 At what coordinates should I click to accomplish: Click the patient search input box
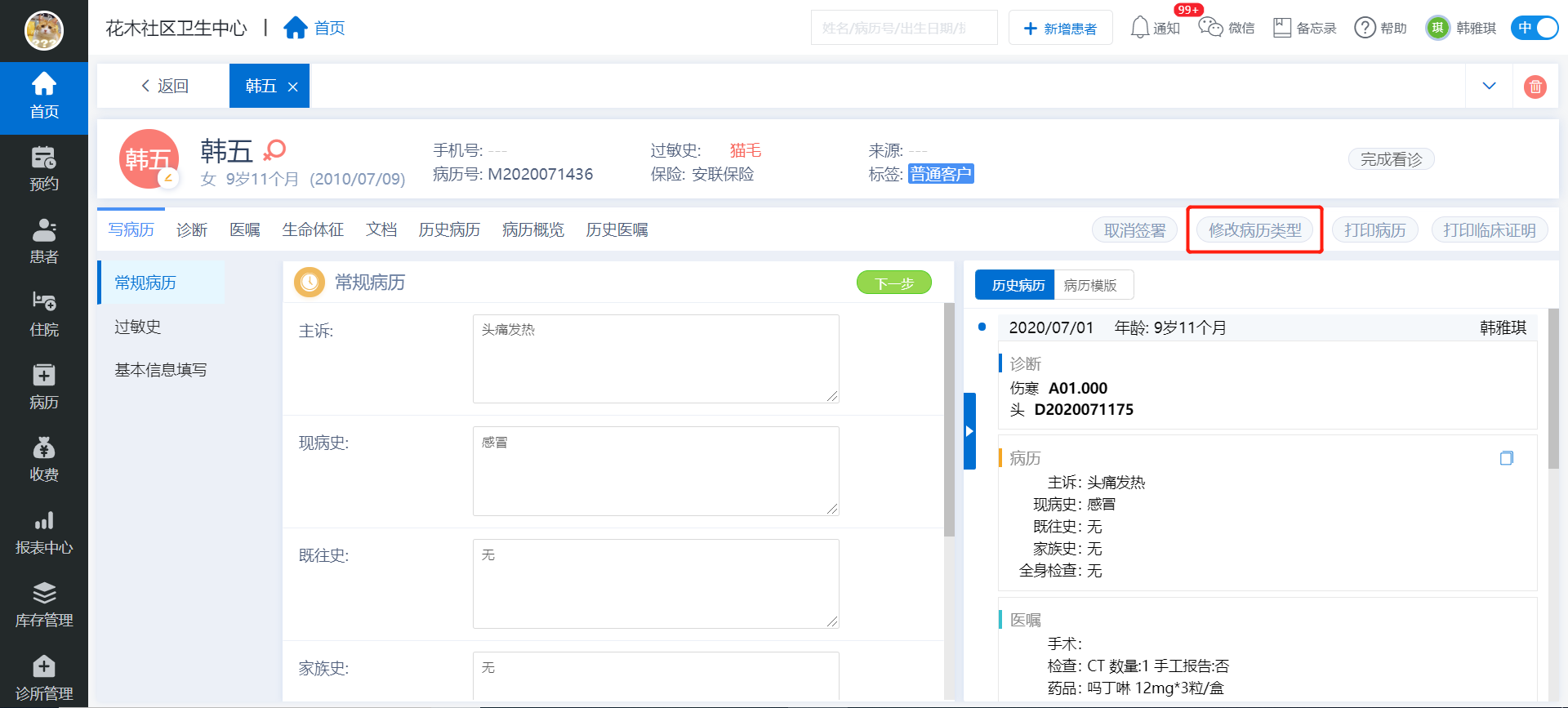[x=904, y=28]
